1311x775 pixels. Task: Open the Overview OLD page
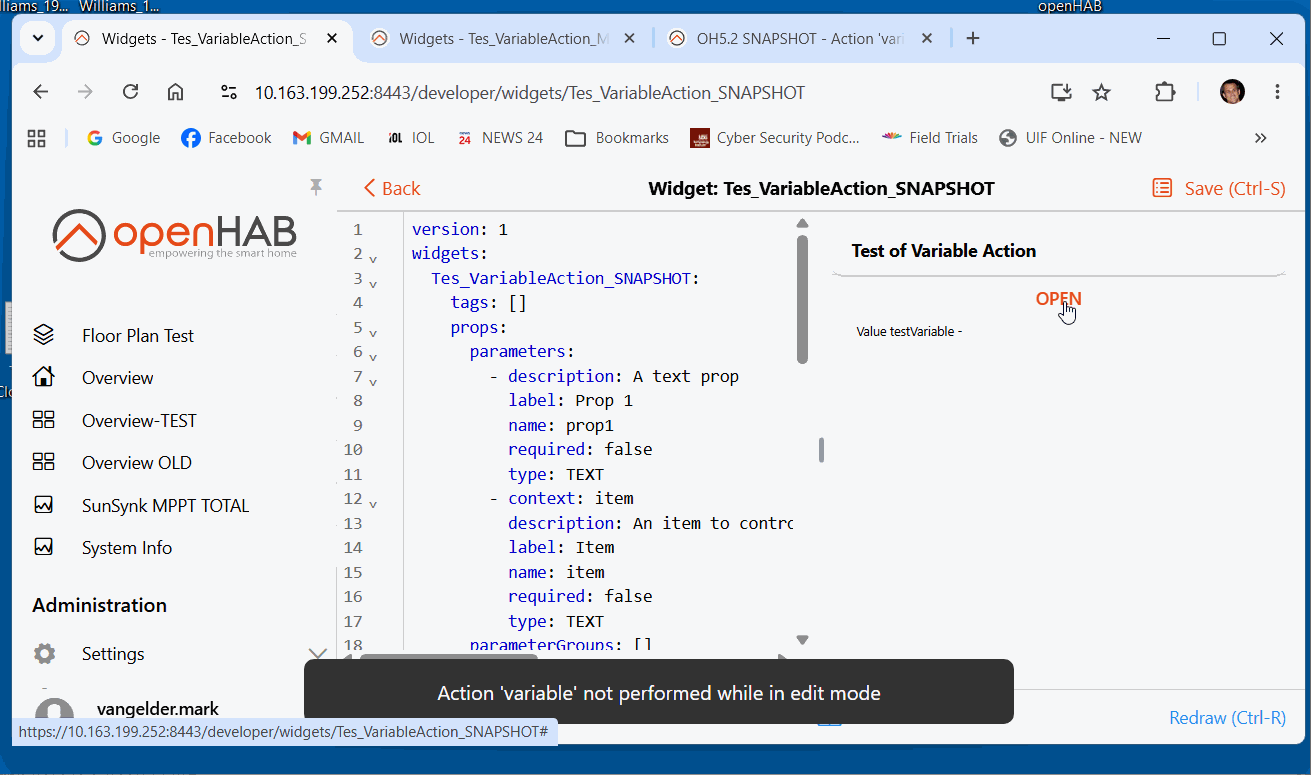click(137, 463)
